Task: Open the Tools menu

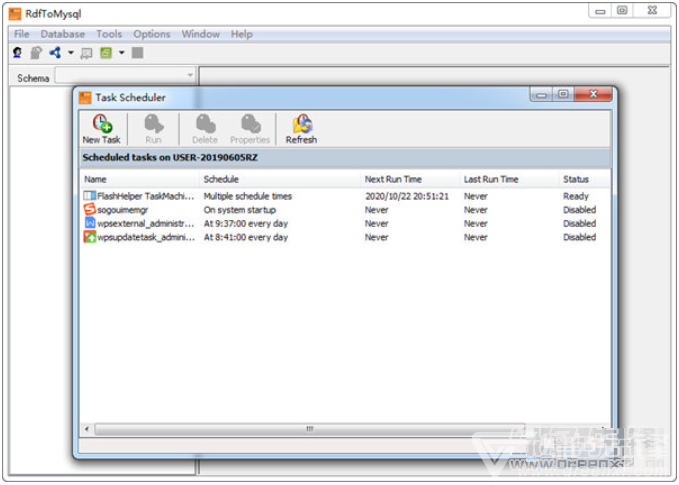Action: click(109, 34)
